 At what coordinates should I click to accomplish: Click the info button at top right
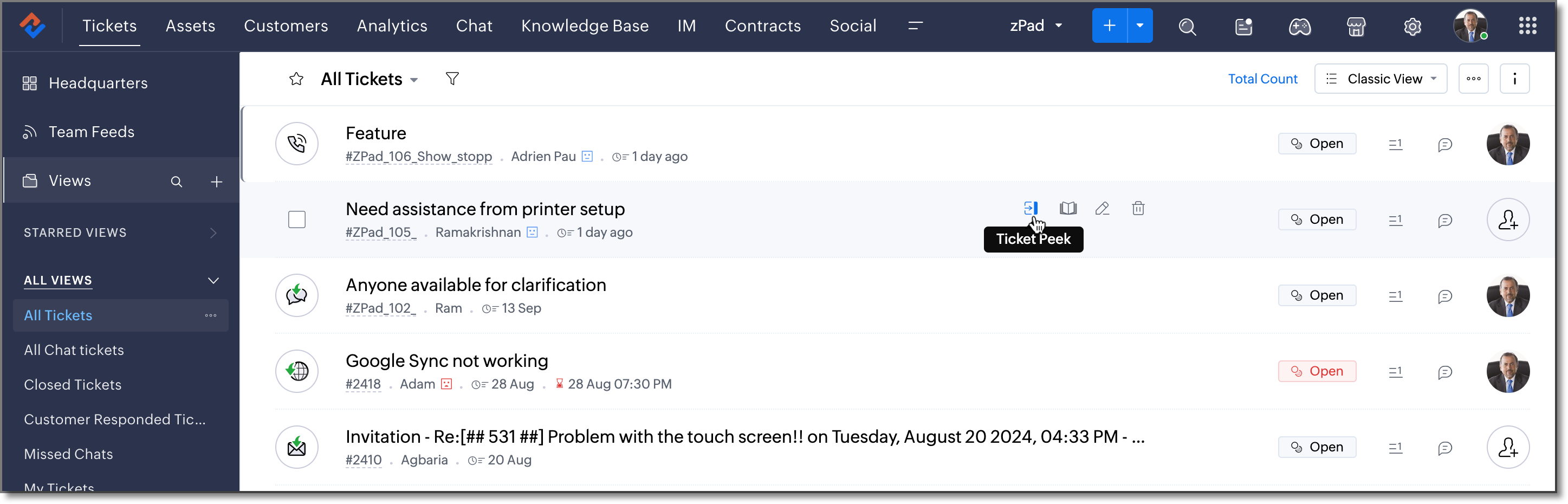tap(1514, 79)
